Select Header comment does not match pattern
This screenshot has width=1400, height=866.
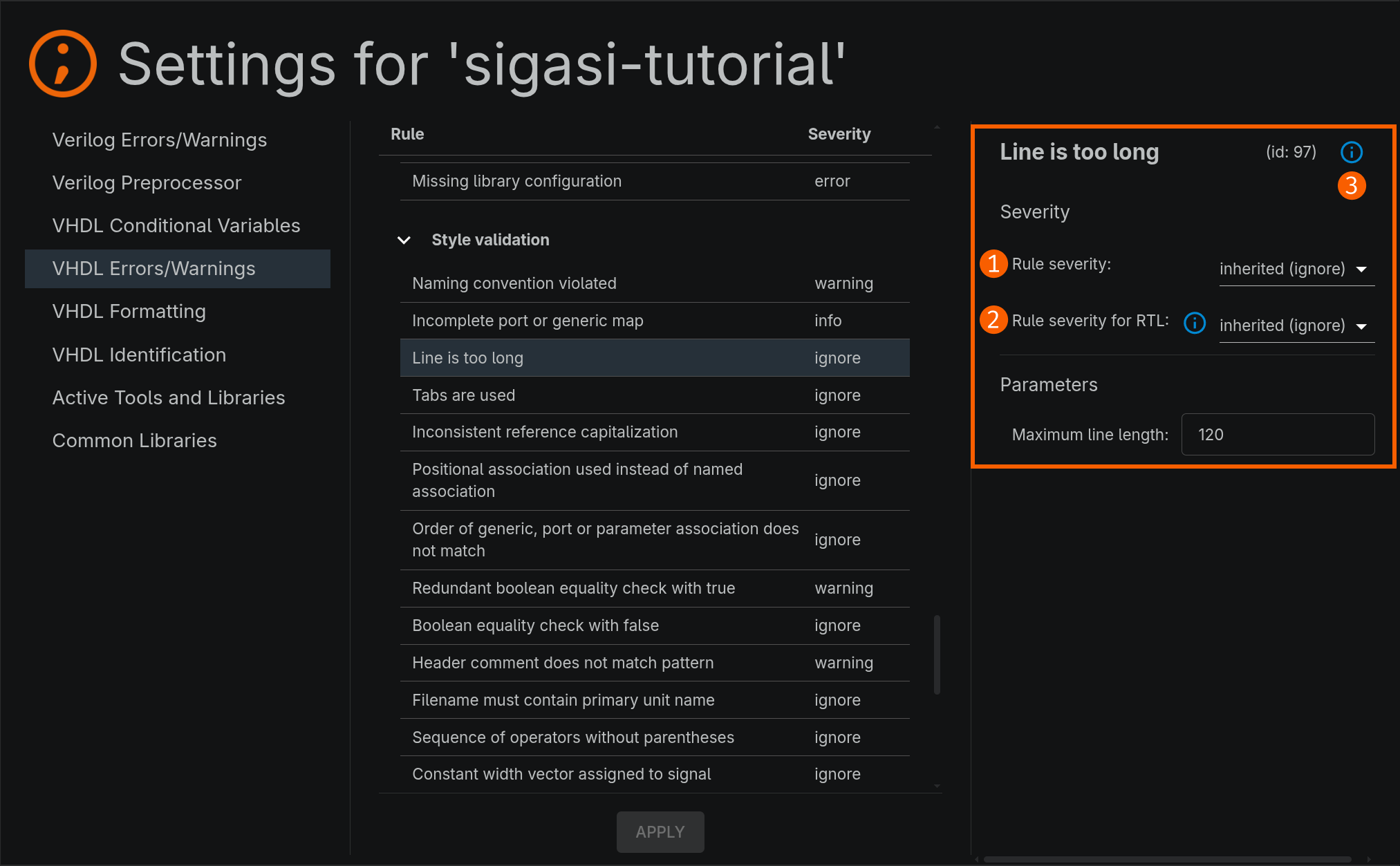point(655,663)
